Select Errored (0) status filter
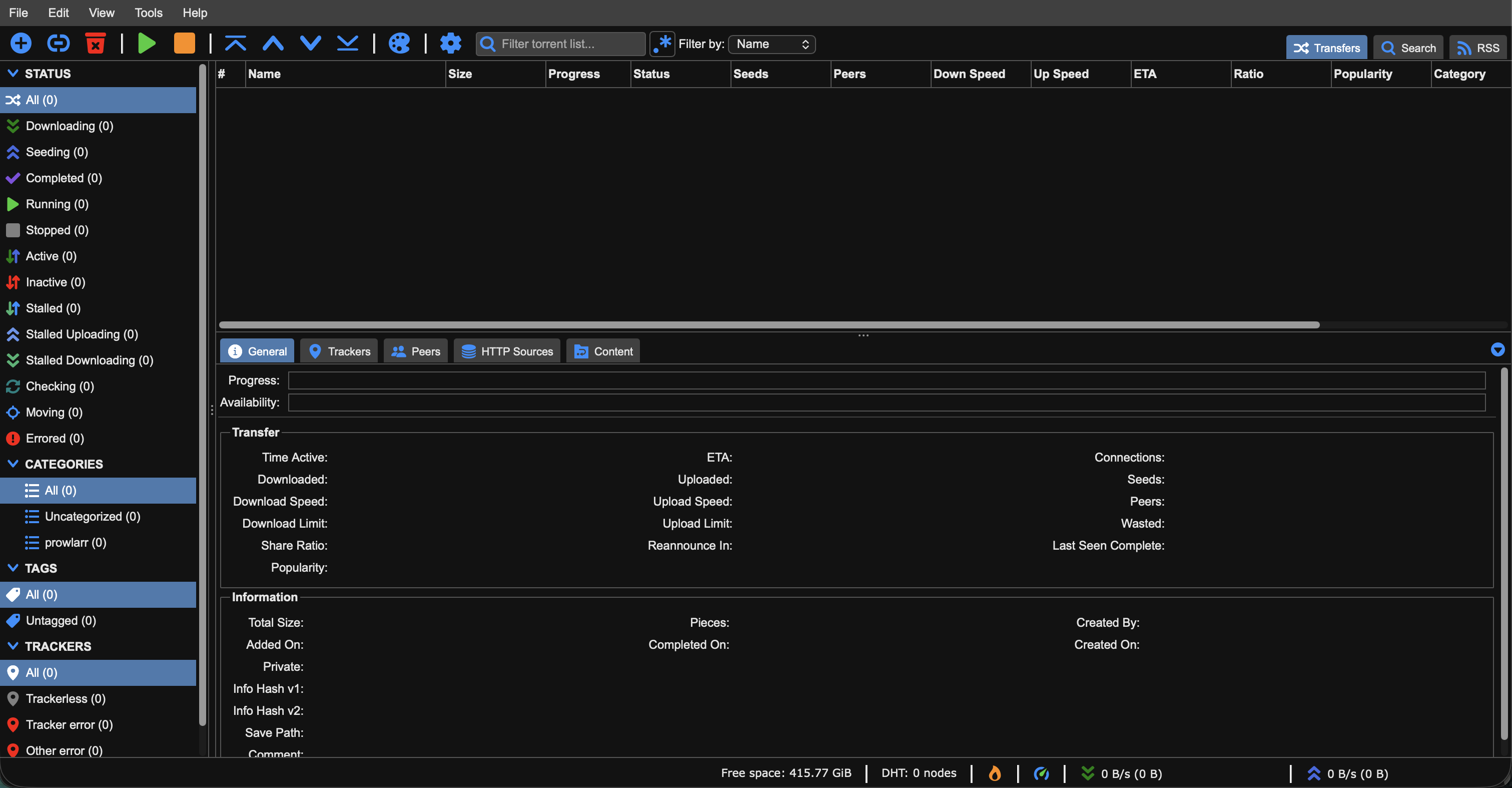This screenshot has height=788, width=1512. click(98, 438)
